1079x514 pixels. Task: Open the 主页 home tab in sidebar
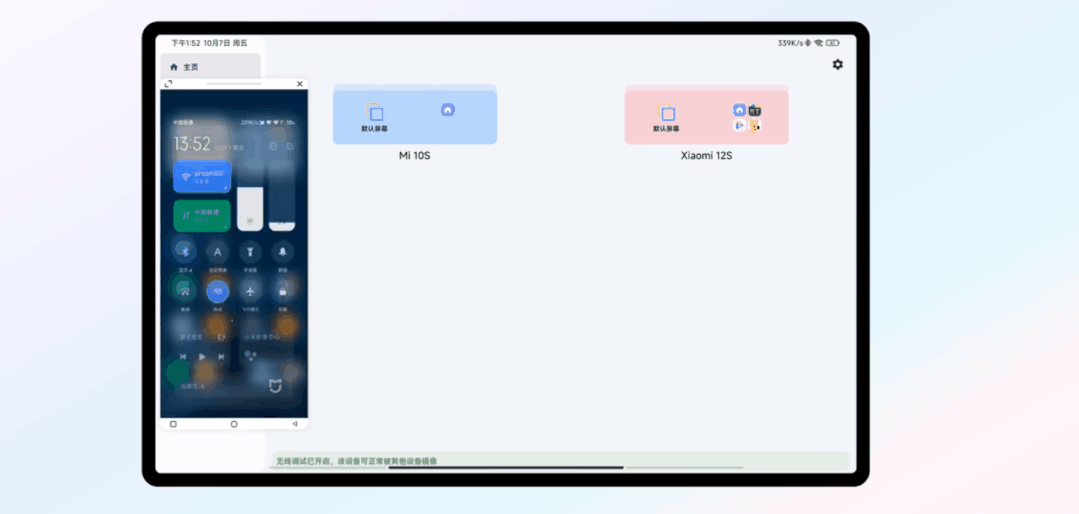coord(211,67)
